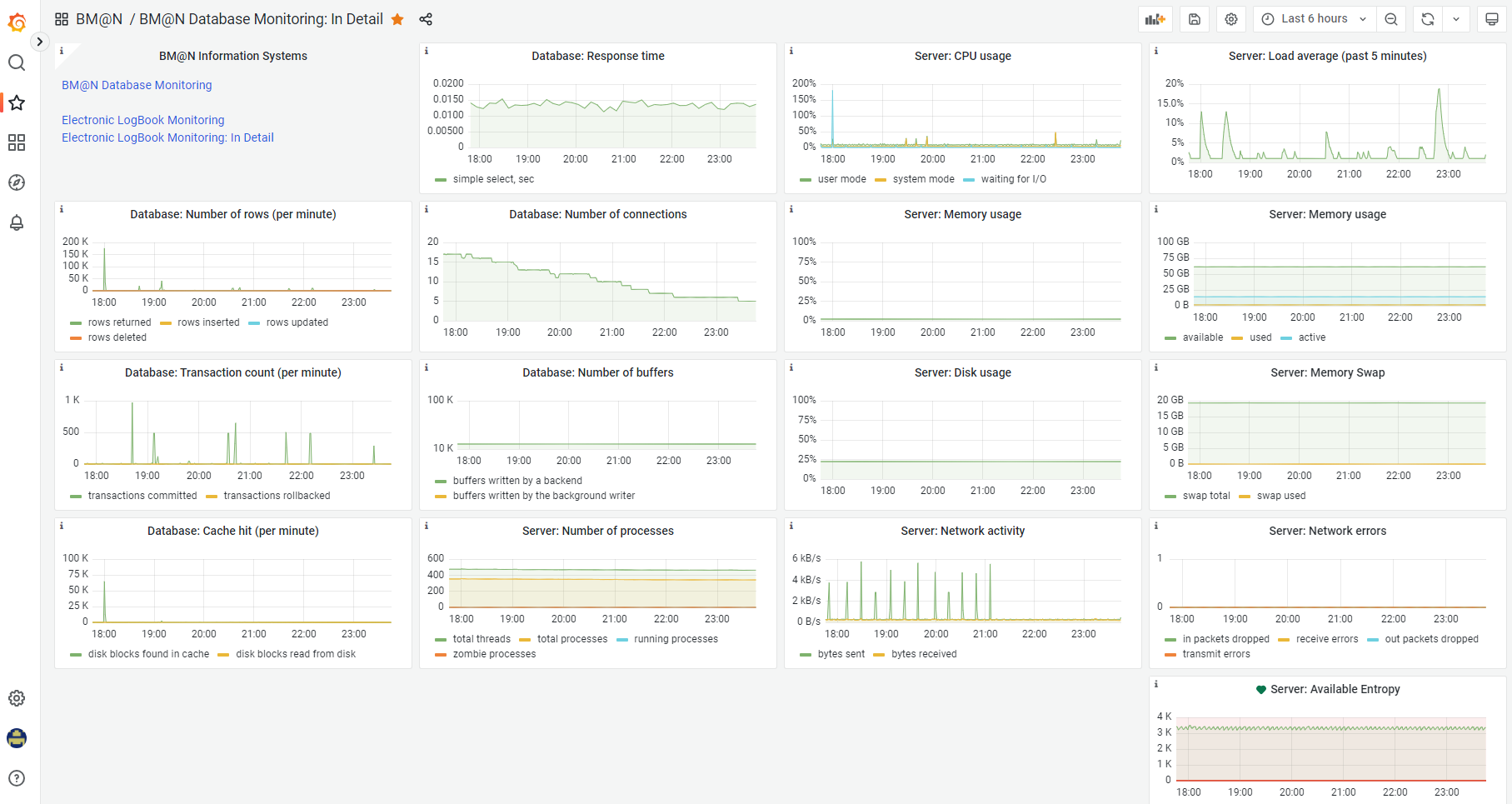
Task: Open the 'Server: CPU usage' panel title menu
Action: coord(962,56)
